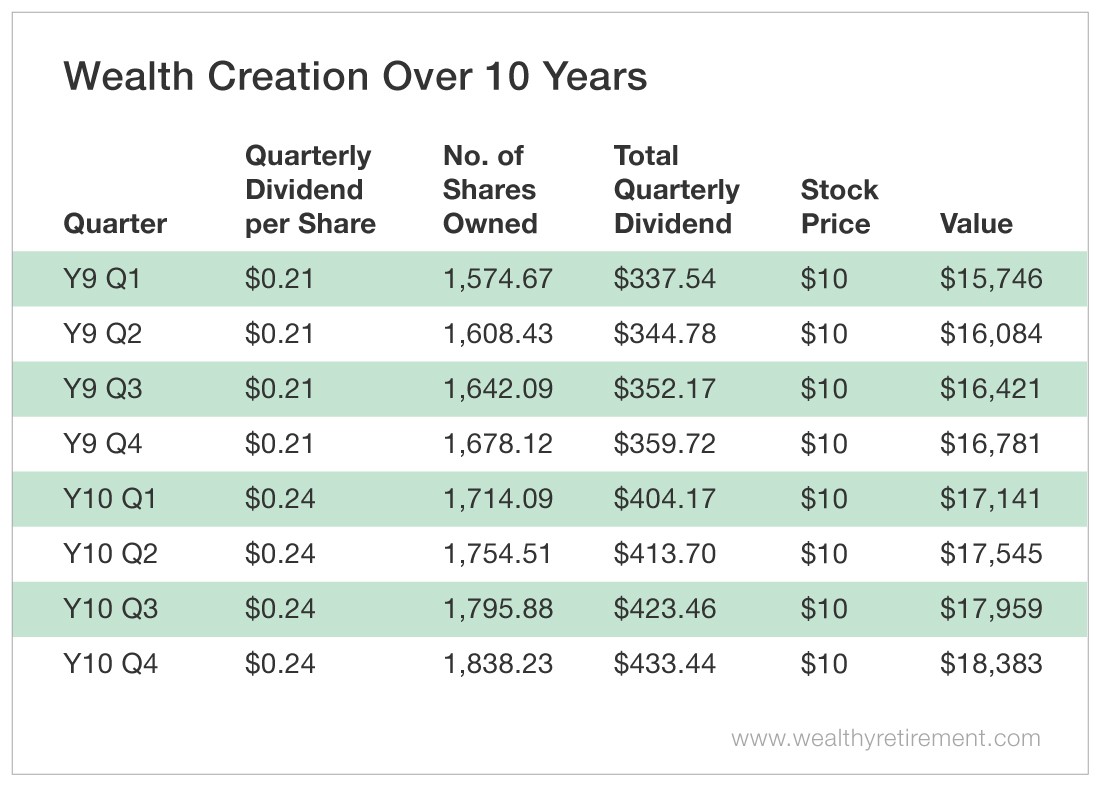This screenshot has height=786, width=1100.
Task: Click the $18,383 value cell
Action: tap(990, 663)
